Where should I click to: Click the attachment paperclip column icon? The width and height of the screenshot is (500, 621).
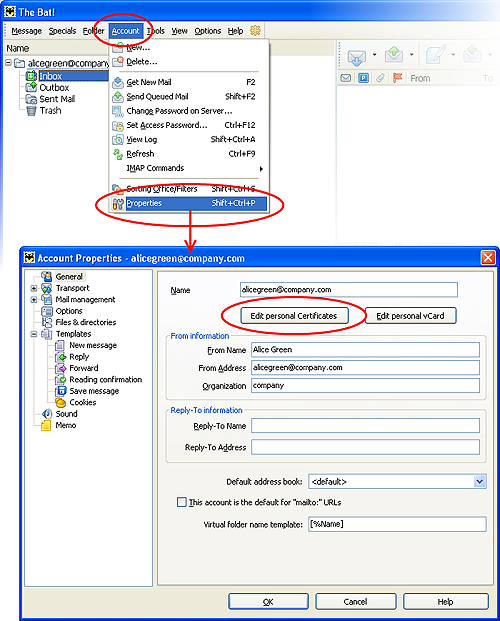click(380, 78)
